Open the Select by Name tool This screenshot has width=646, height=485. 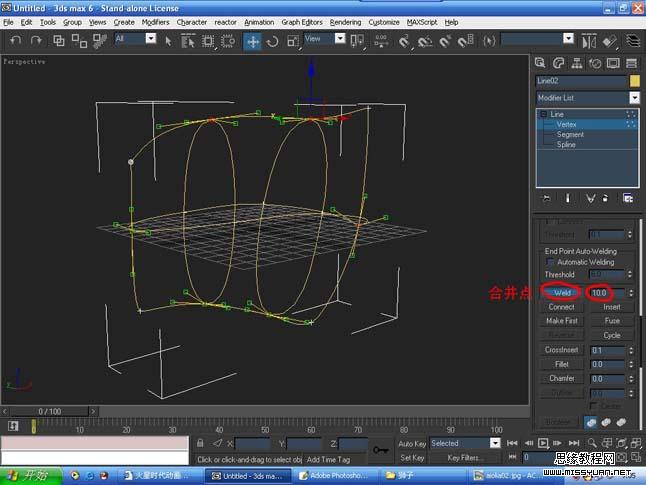(188, 41)
